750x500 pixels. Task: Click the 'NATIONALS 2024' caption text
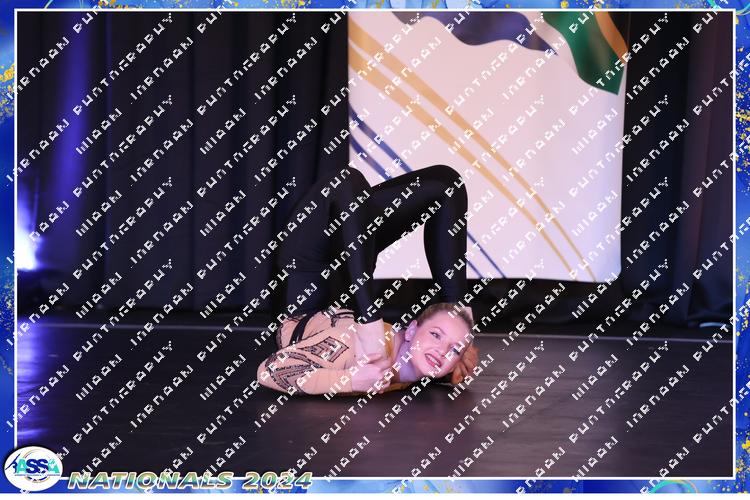(x=190, y=480)
